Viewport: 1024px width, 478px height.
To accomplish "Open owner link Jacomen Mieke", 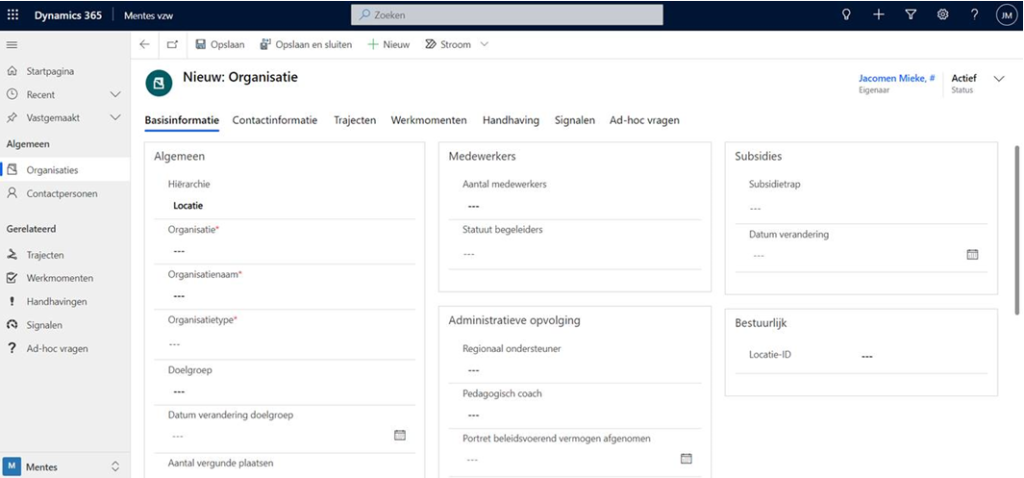I will coord(896,78).
